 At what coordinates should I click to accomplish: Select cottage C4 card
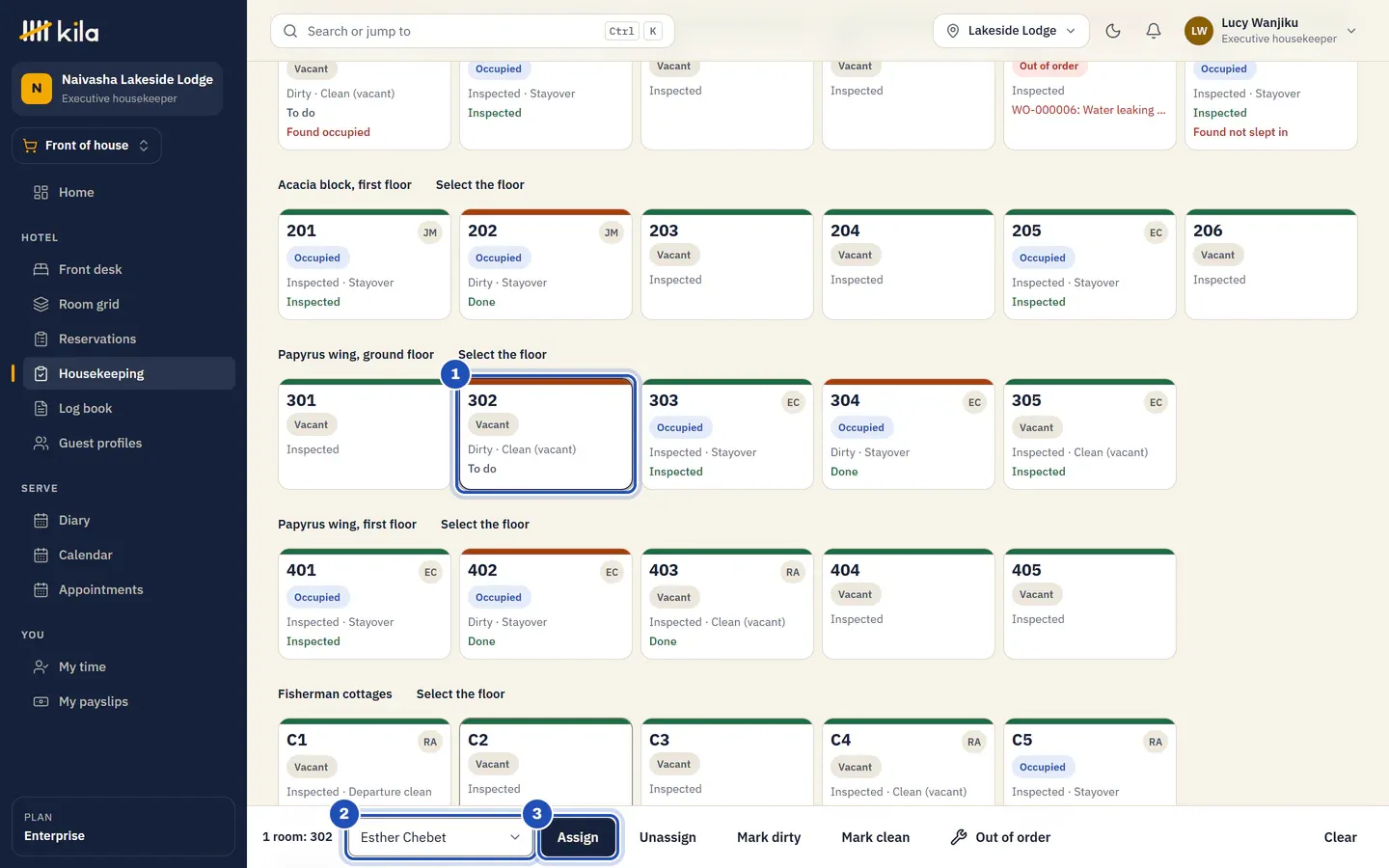point(909,762)
